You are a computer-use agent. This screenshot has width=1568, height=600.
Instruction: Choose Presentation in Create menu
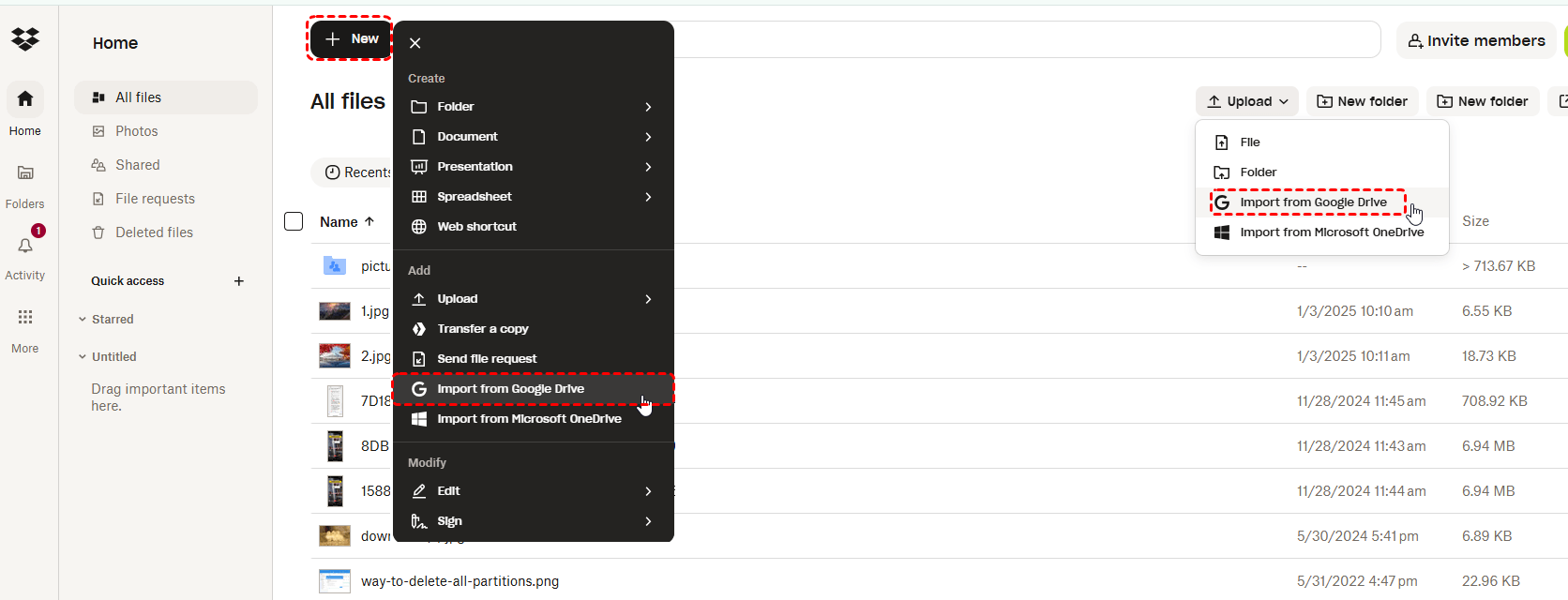tap(533, 167)
